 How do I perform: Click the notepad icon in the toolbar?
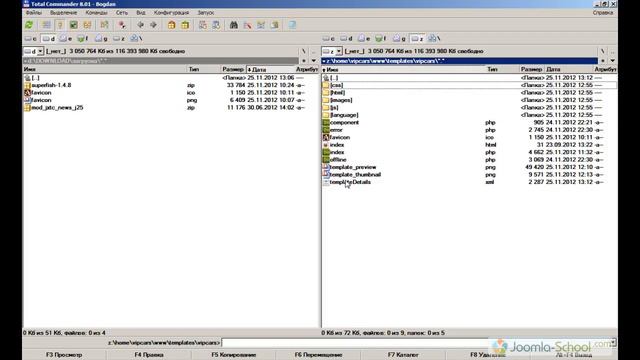[x=292, y=25]
